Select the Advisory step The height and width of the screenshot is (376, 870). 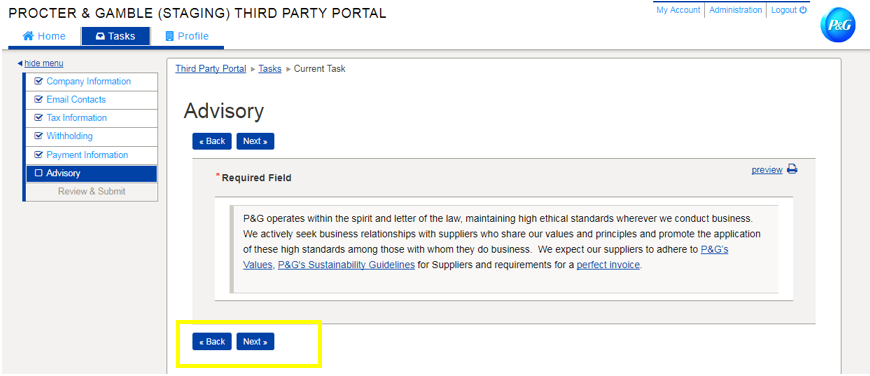point(92,173)
